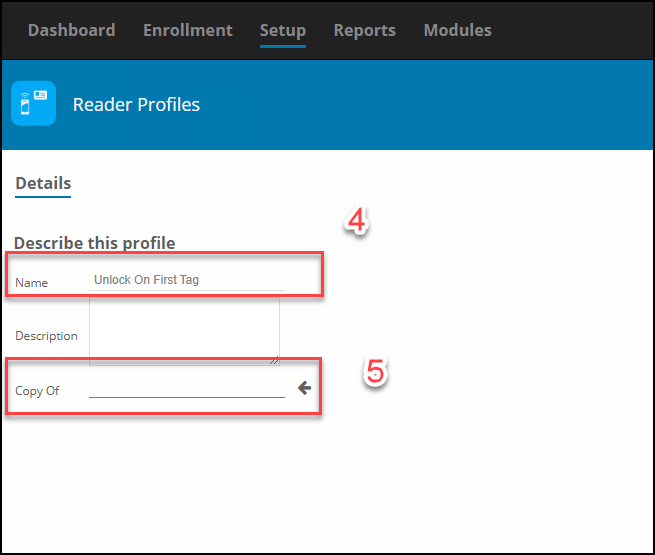Screen dimensions: 655x555
Task: Click the Description field label
Action: coord(46,336)
